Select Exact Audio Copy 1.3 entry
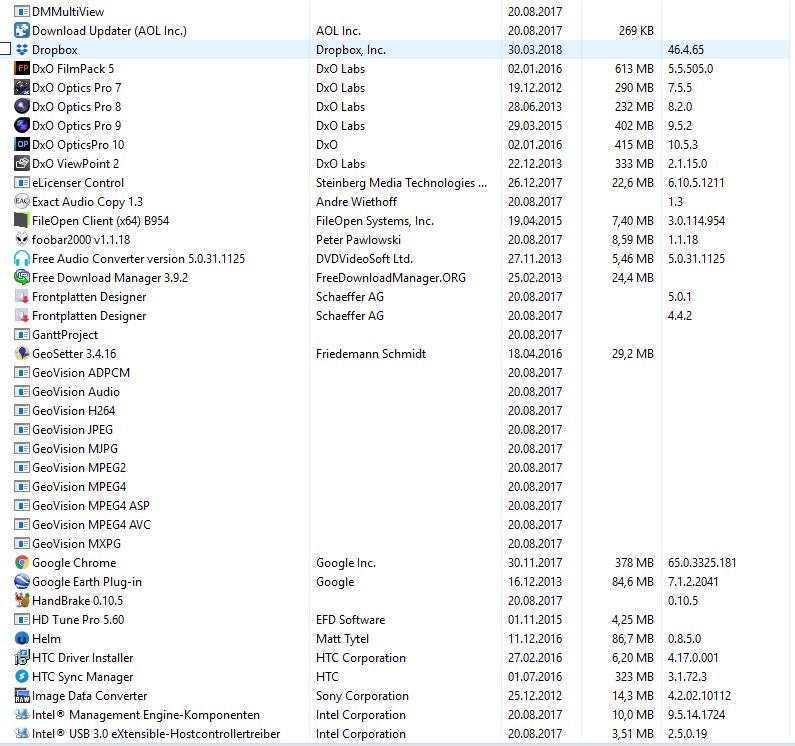795x746 pixels. pyautogui.click(x=87, y=202)
